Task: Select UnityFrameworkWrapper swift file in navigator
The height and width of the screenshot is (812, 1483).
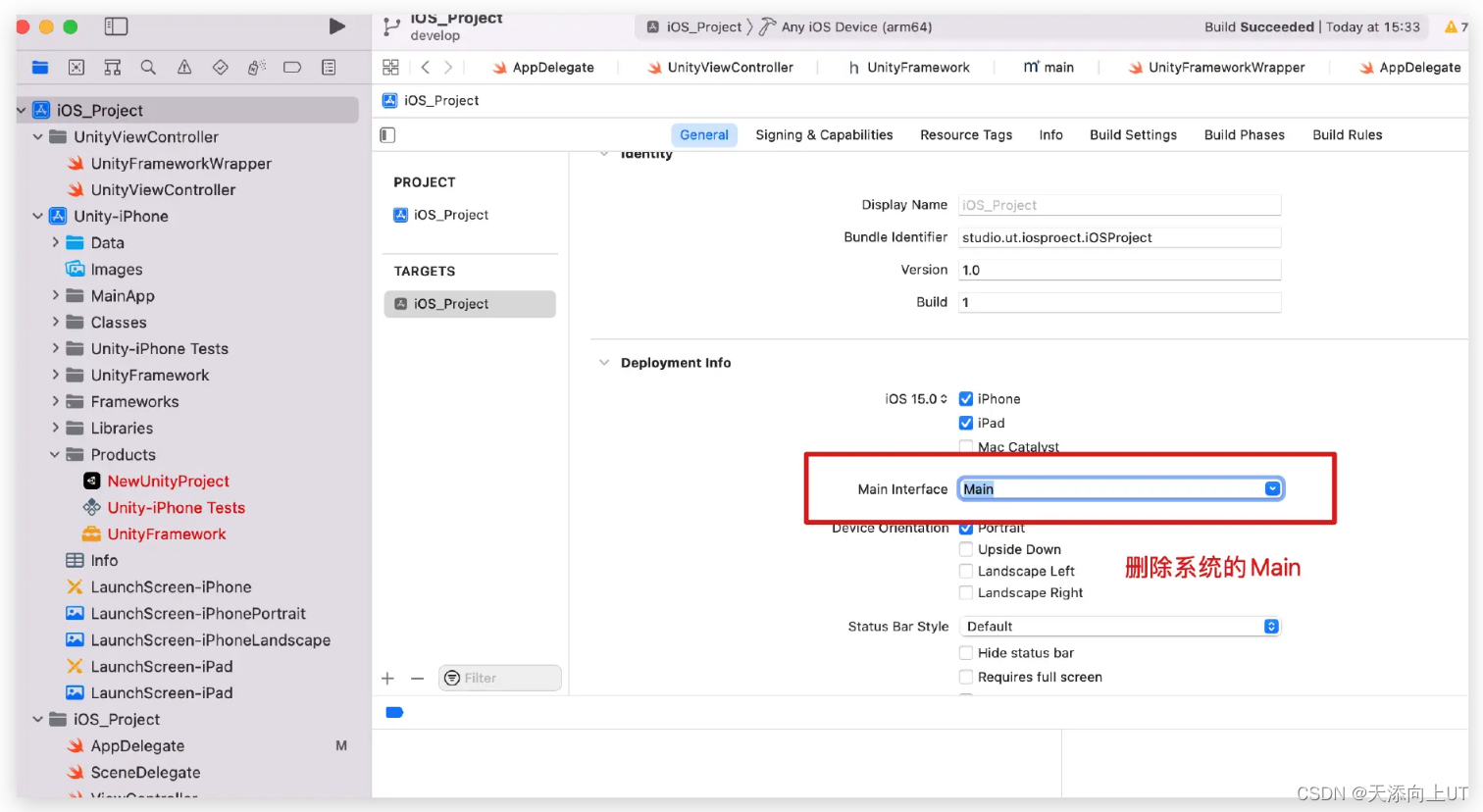Action: tap(169, 163)
